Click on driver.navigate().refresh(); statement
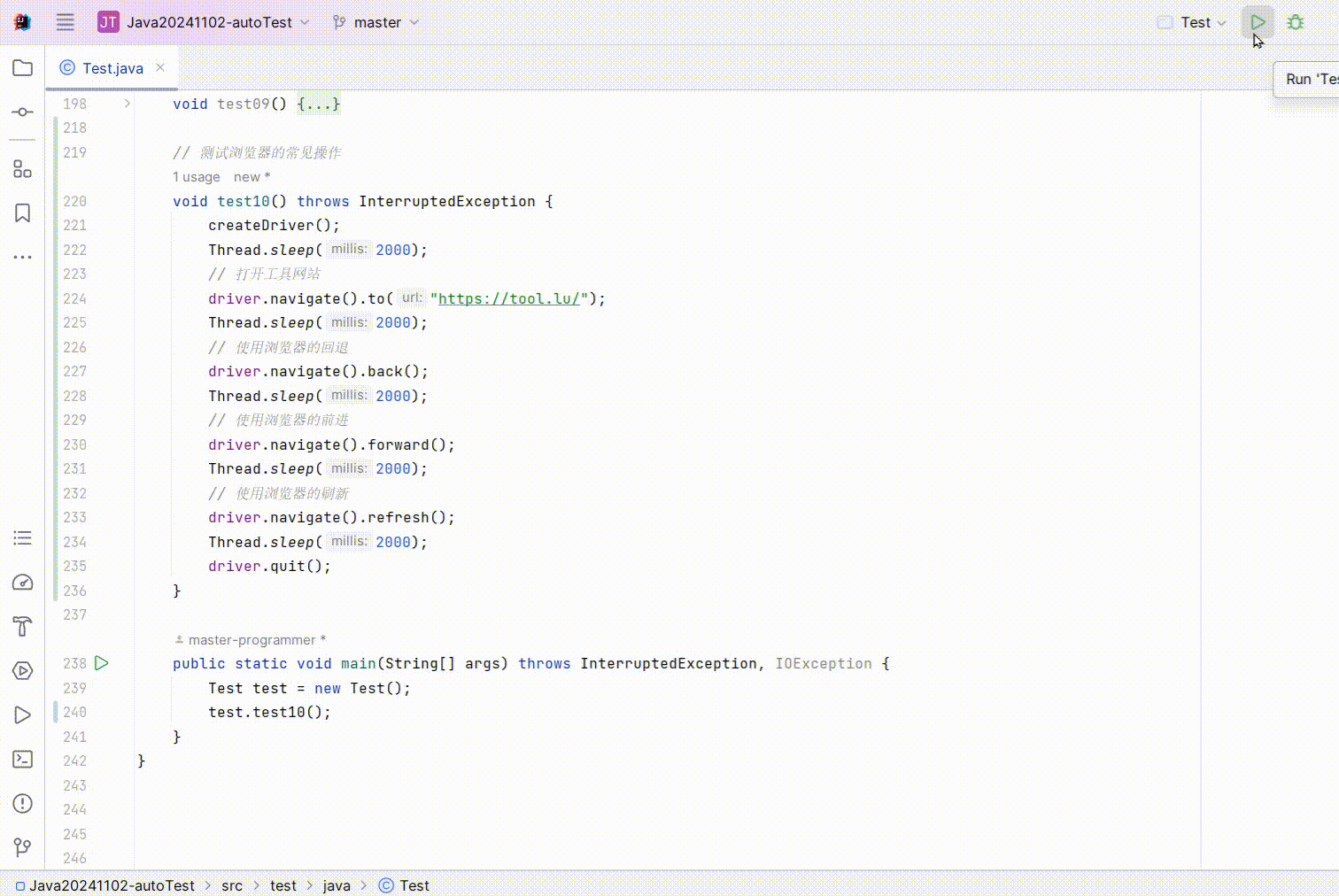This screenshot has height=896, width=1339. pos(331,517)
